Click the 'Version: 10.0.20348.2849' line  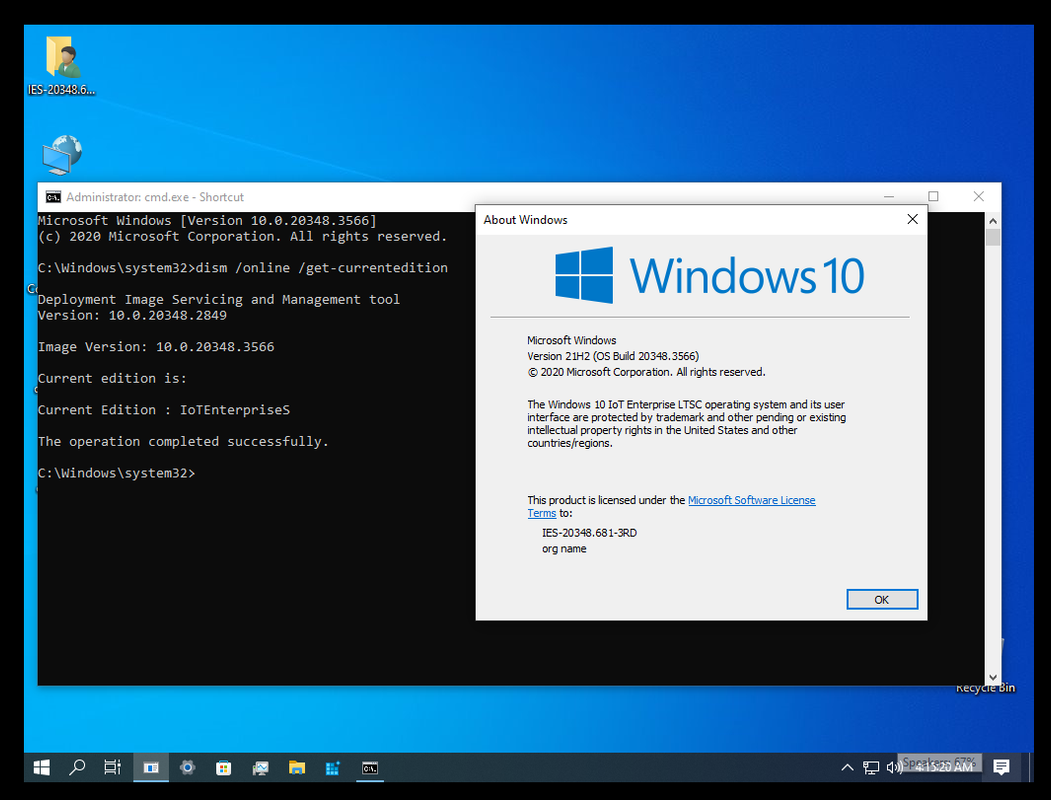click(x=132, y=316)
